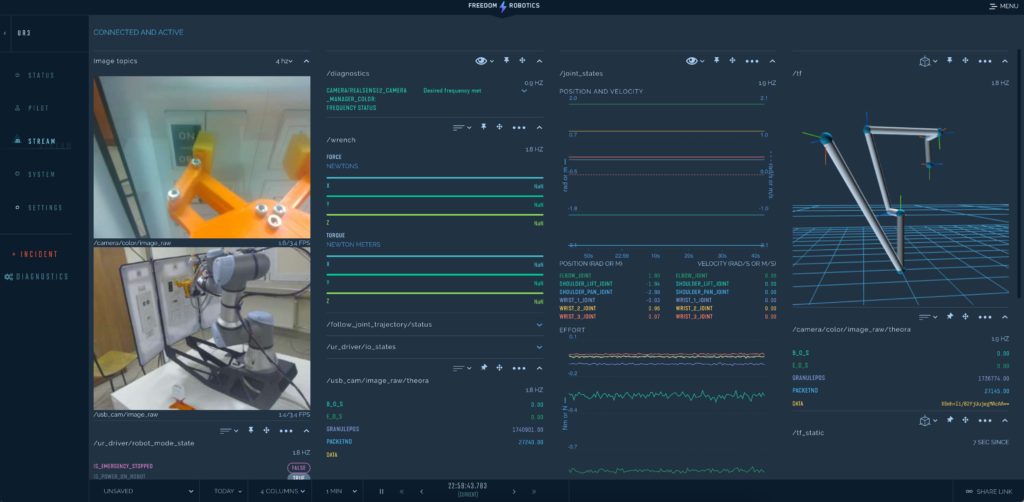Screen dimensions: 1024x502
Task: Open more options for /ur_driver/robot_mode_state panel
Action: [286, 431]
